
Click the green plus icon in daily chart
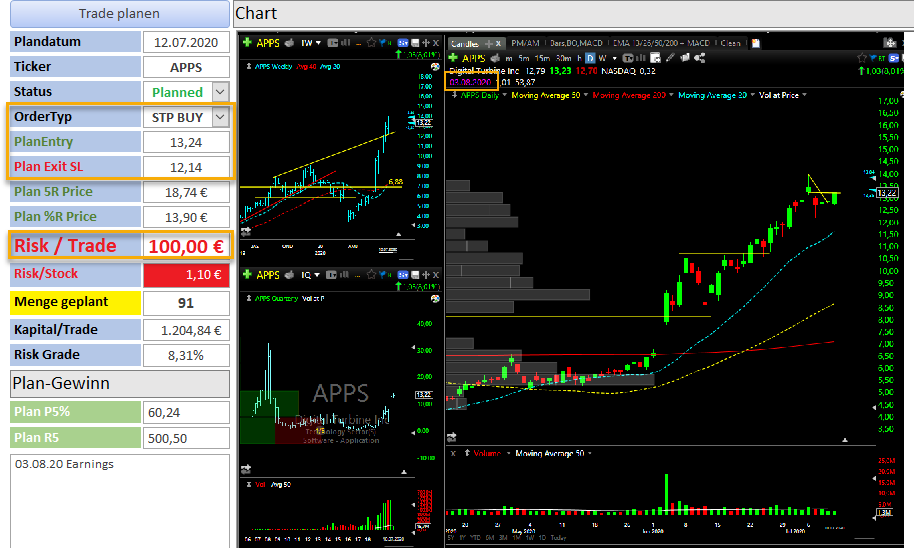coord(453,58)
